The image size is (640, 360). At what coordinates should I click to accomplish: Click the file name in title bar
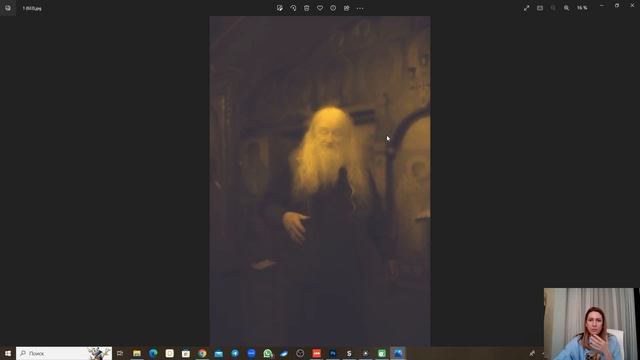point(32,8)
